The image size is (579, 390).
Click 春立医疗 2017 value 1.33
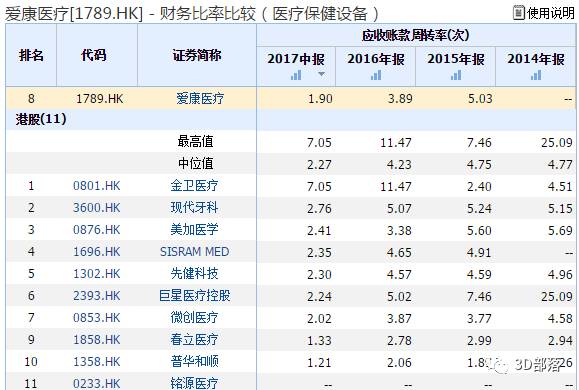click(319, 340)
